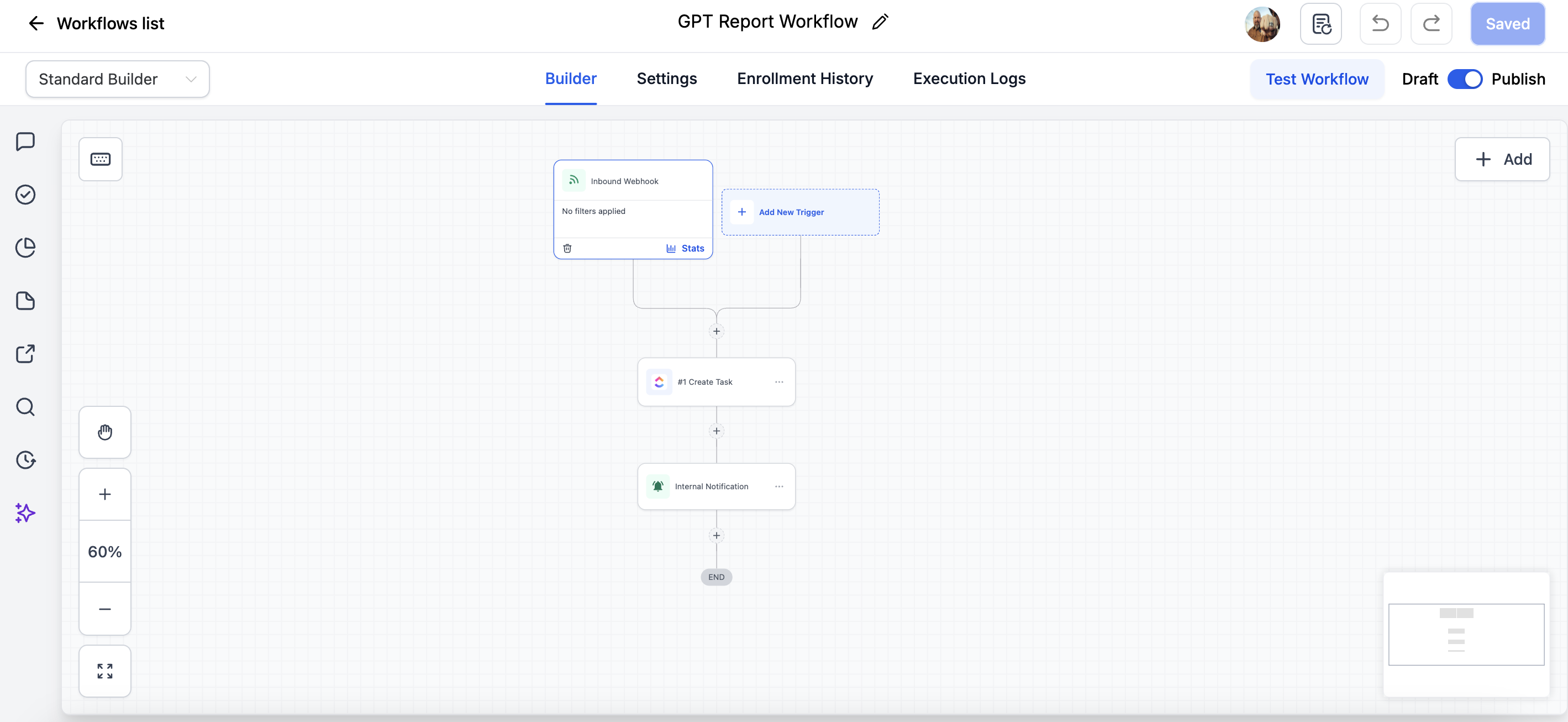1568x722 pixels.
Task: Open keyboard shortcuts button on canvas
Action: (101, 159)
